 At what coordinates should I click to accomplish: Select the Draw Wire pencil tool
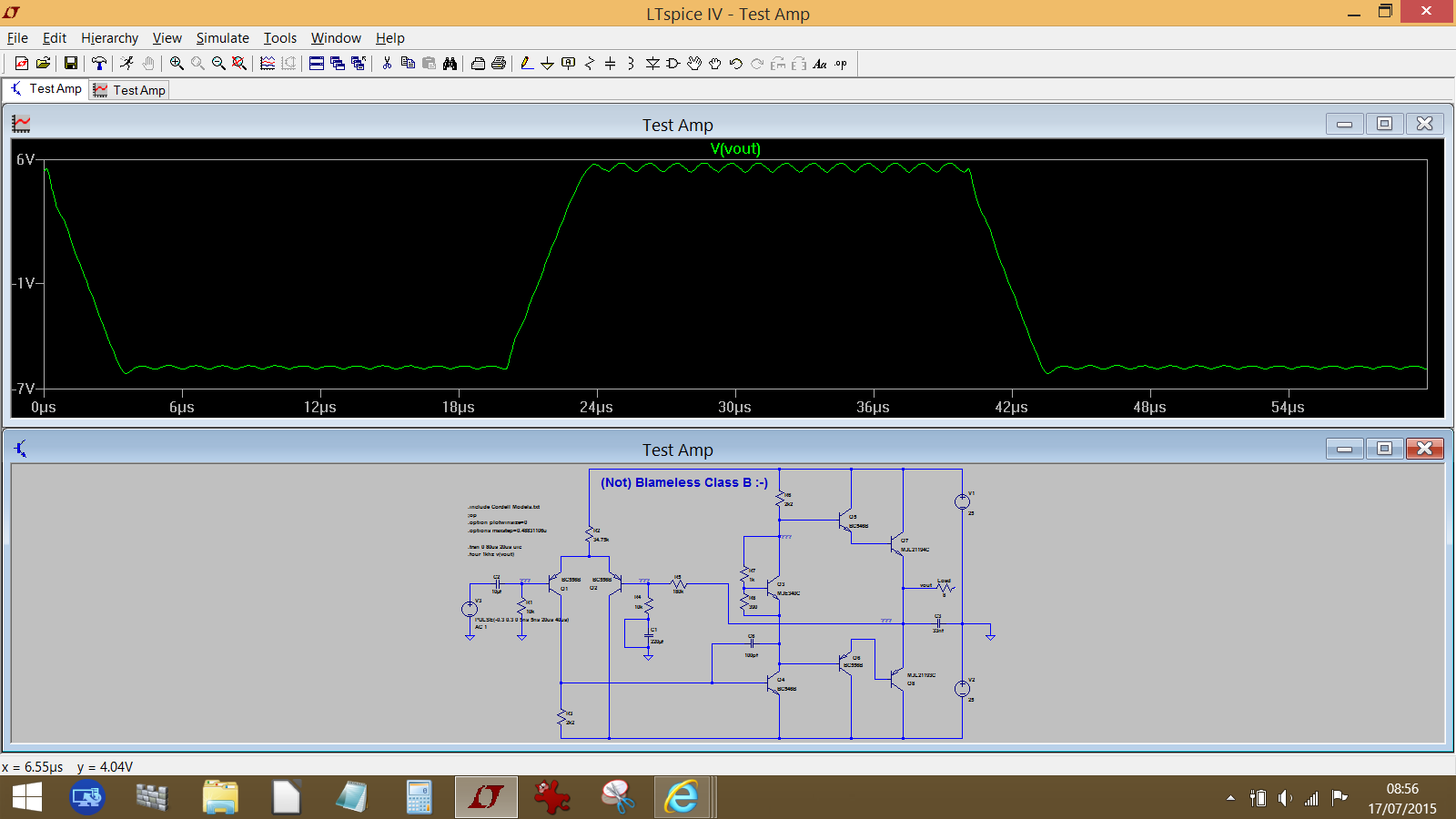tap(526, 63)
